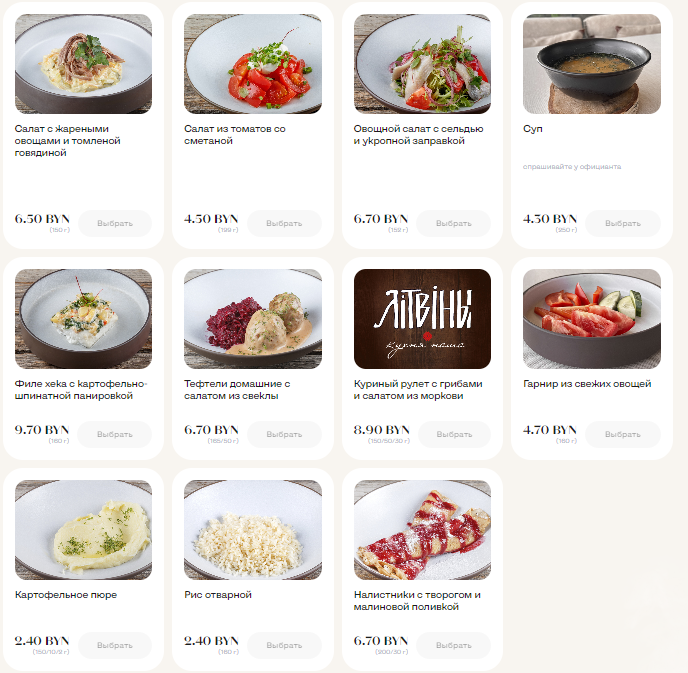Open the raspberry pancakes photo
The width and height of the screenshot is (688, 673).
tap(423, 530)
